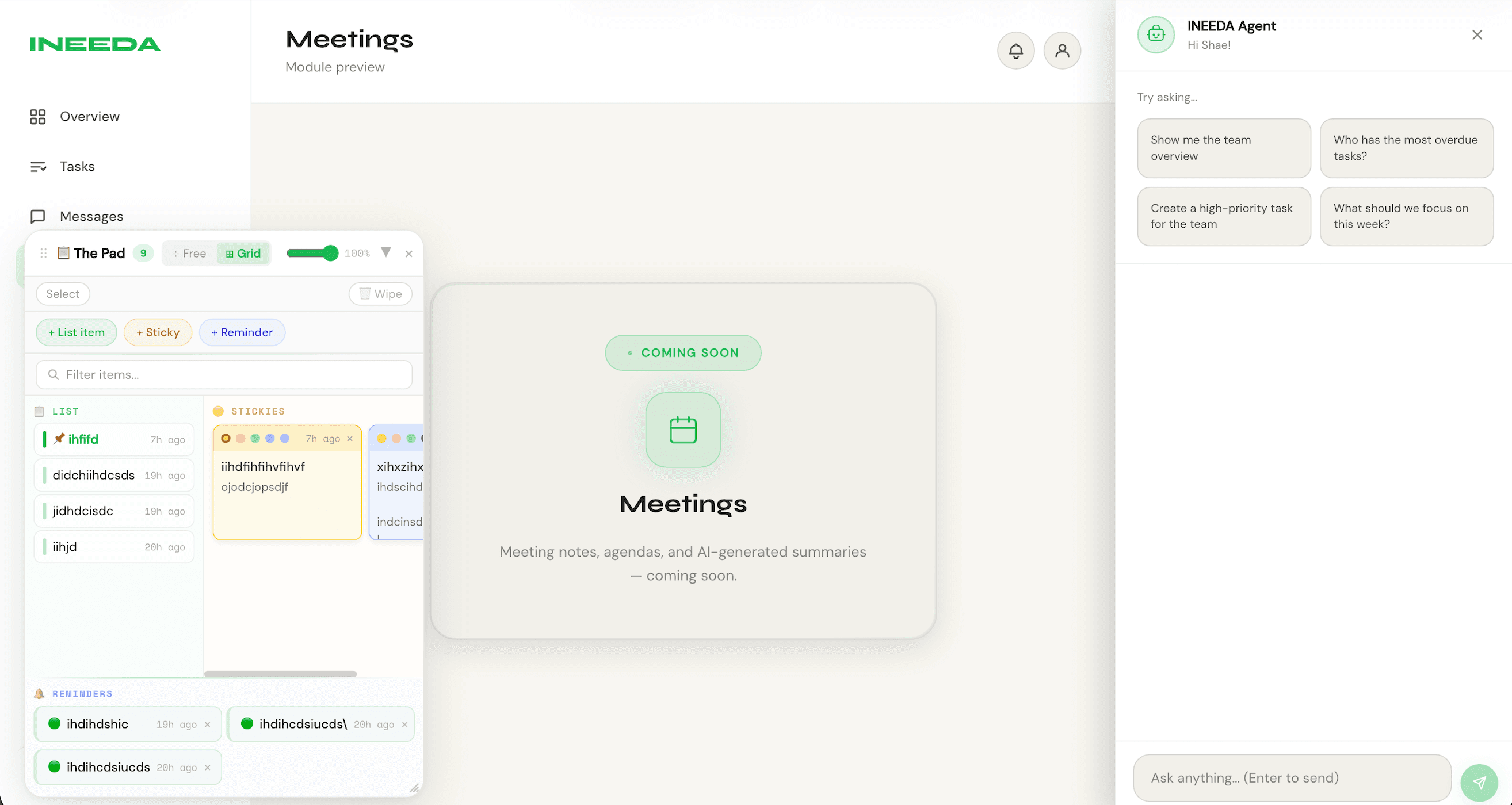Delete the iihdfihfihvfihvf sticky note
The width and height of the screenshot is (1512, 805).
point(350,439)
